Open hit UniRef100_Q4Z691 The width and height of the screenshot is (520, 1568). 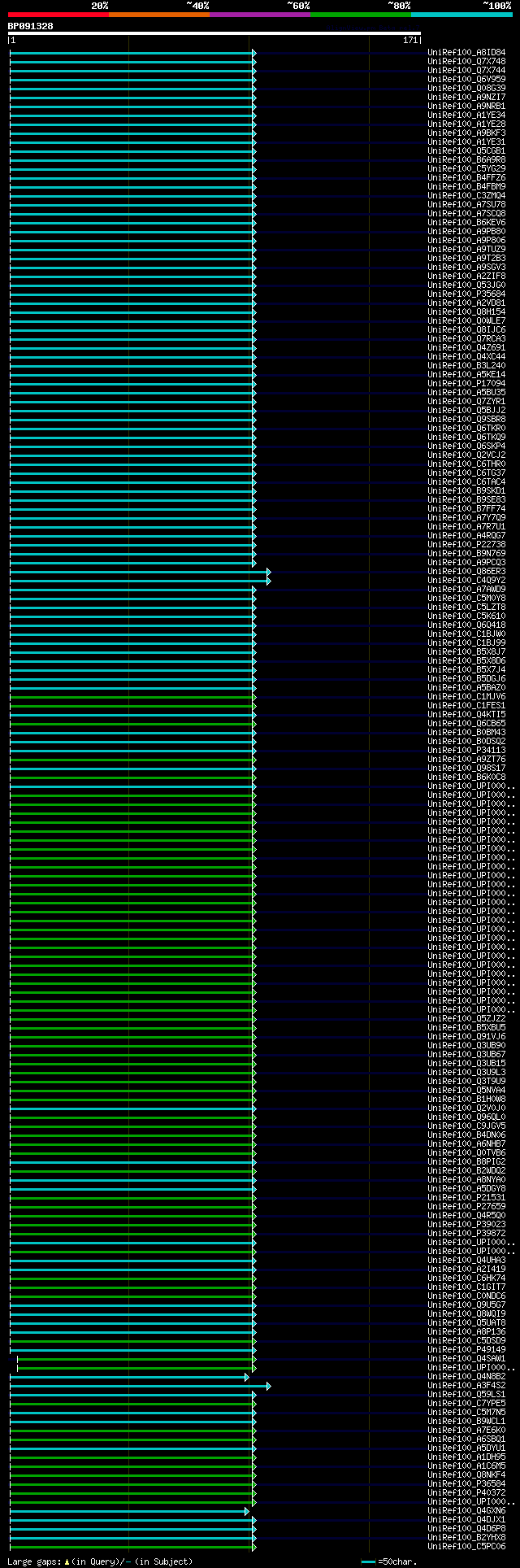(x=466, y=347)
